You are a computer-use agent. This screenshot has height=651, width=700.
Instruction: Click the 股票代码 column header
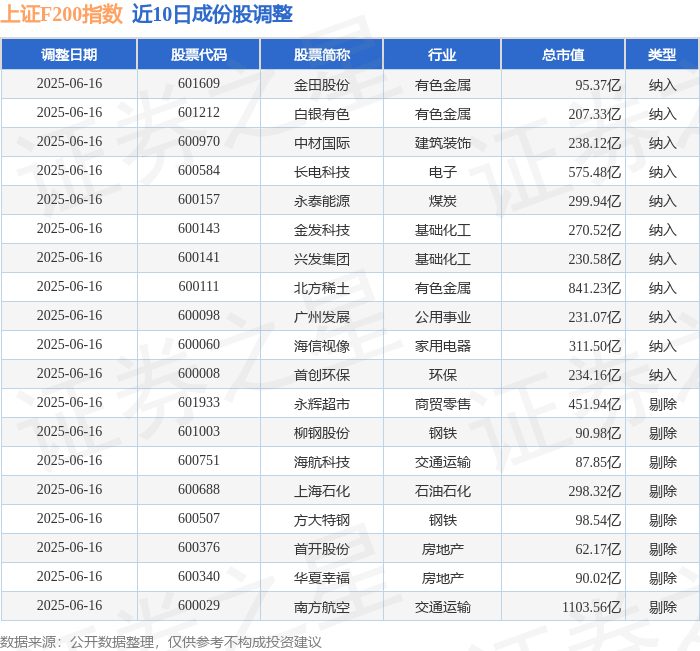(199, 54)
